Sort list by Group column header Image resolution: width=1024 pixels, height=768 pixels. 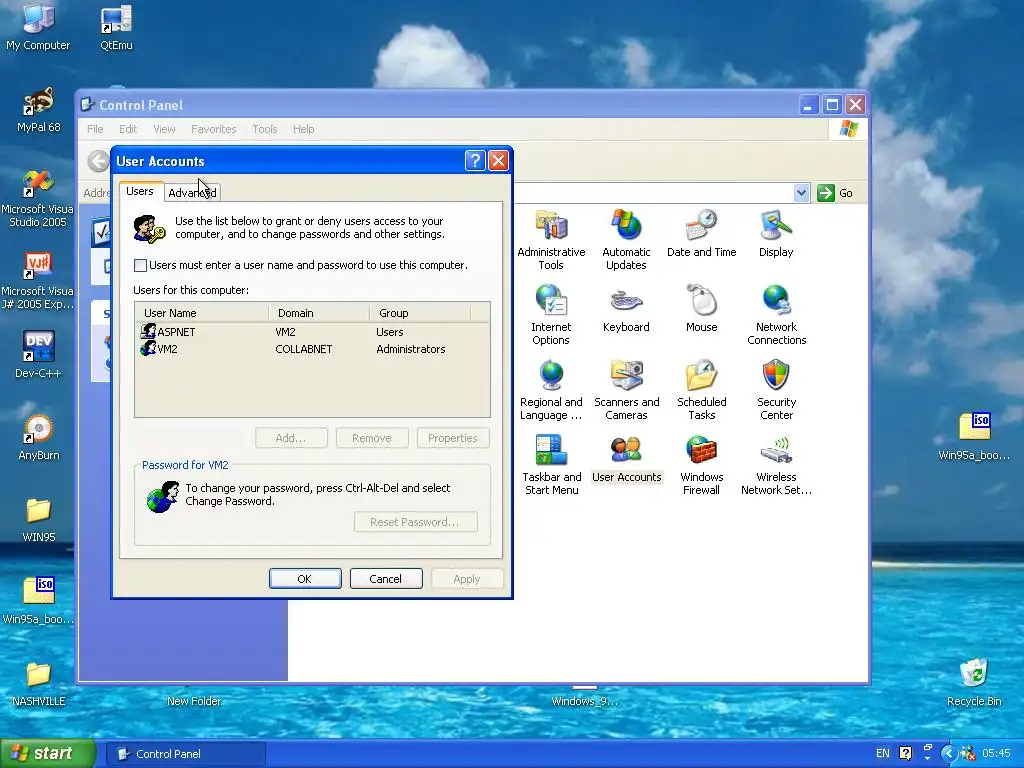coord(421,313)
